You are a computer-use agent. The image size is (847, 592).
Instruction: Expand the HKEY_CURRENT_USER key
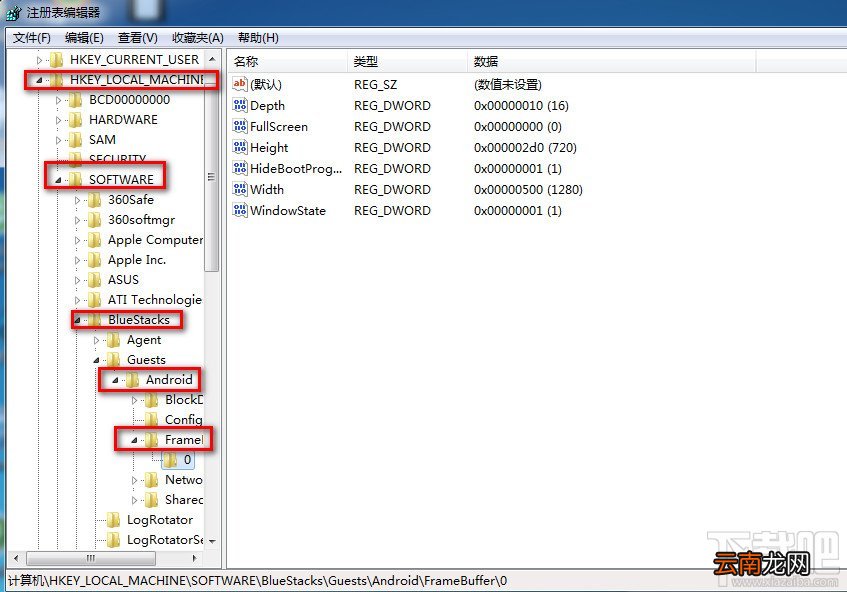click(x=39, y=60)
